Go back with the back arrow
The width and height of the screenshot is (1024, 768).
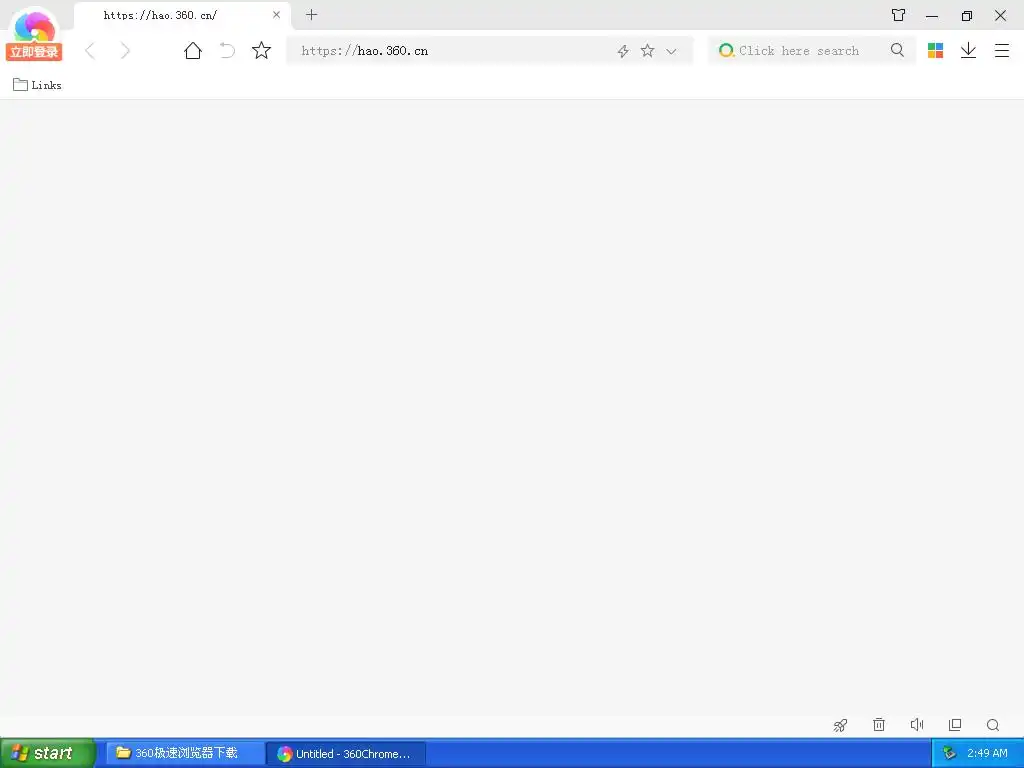click(90, 51)
